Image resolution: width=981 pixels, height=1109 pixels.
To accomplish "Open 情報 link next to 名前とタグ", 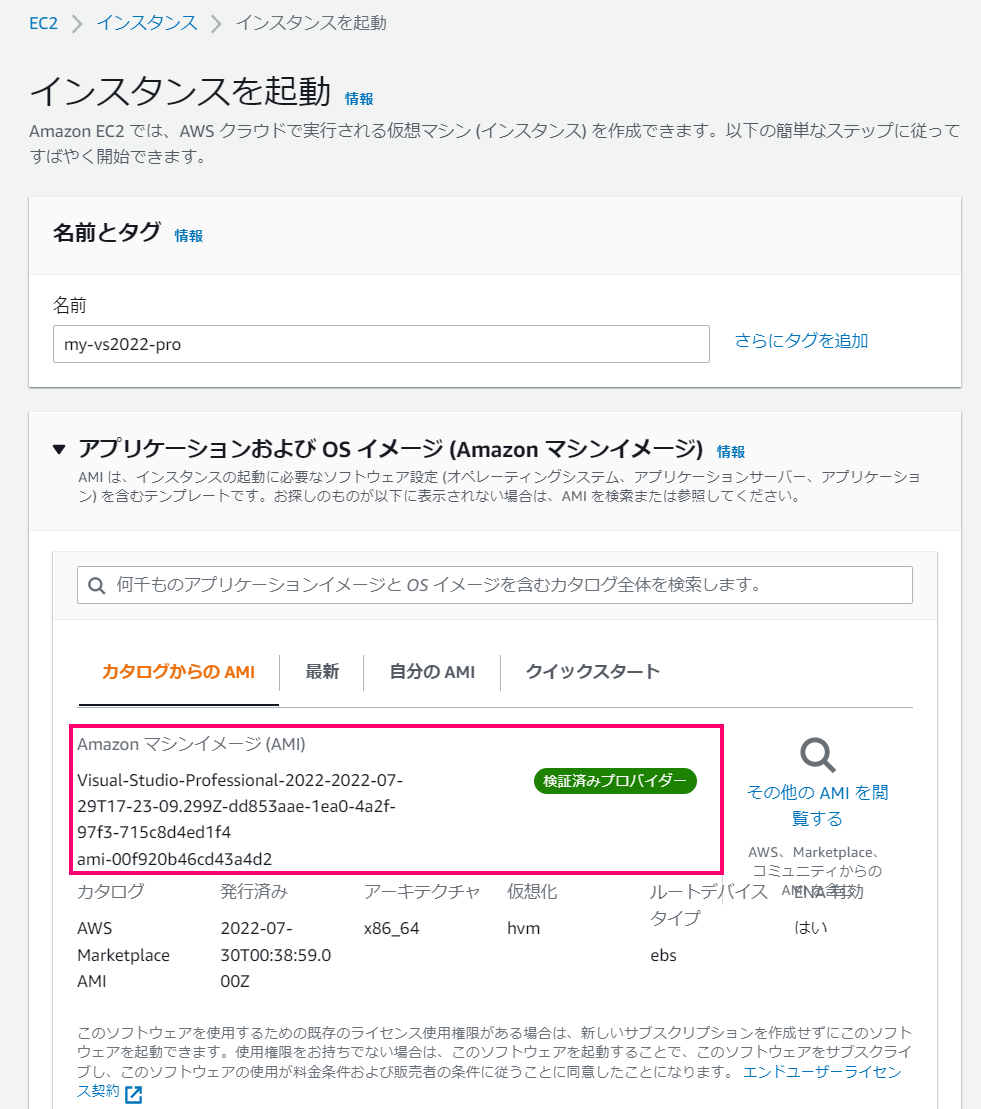I will click(x=189, y=236).
